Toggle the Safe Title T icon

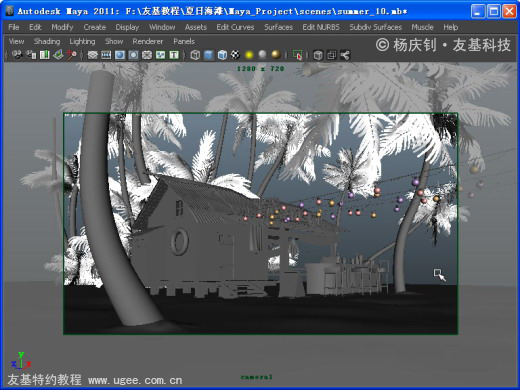click(174, 55)
